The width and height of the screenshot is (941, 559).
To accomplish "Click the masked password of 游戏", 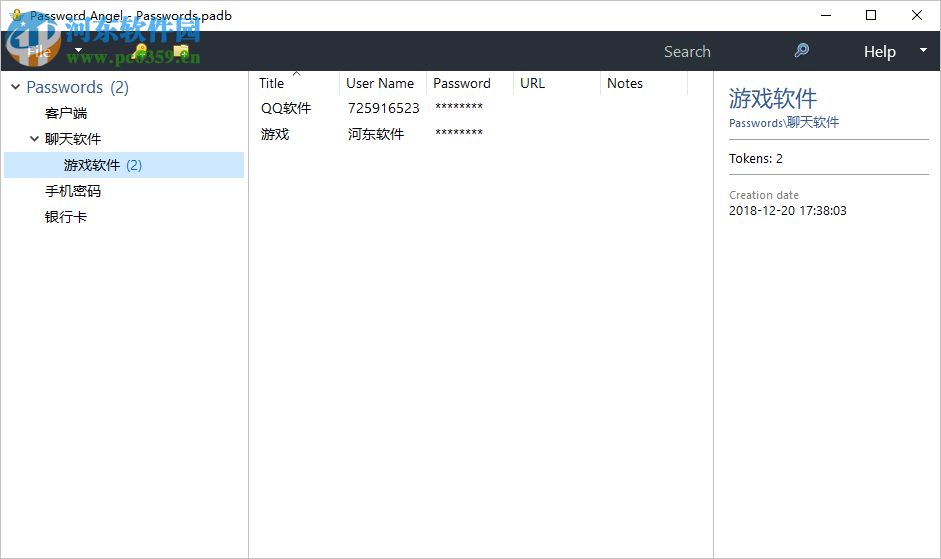I will [x=459, y=133].
